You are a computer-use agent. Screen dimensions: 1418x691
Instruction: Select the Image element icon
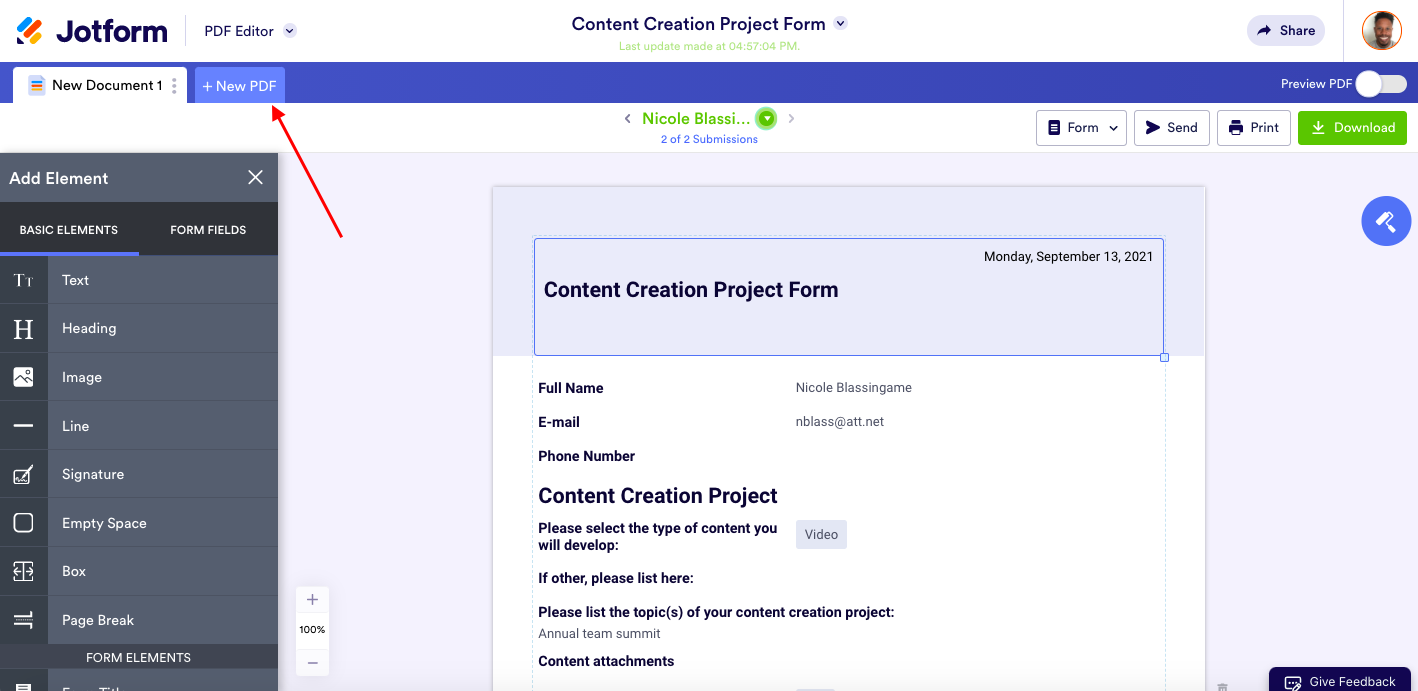tap(23, 377)
